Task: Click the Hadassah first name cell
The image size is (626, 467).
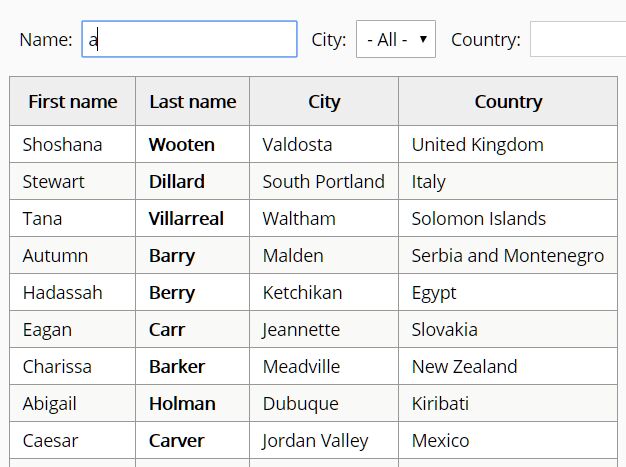Action: click(x=73, y=293)
